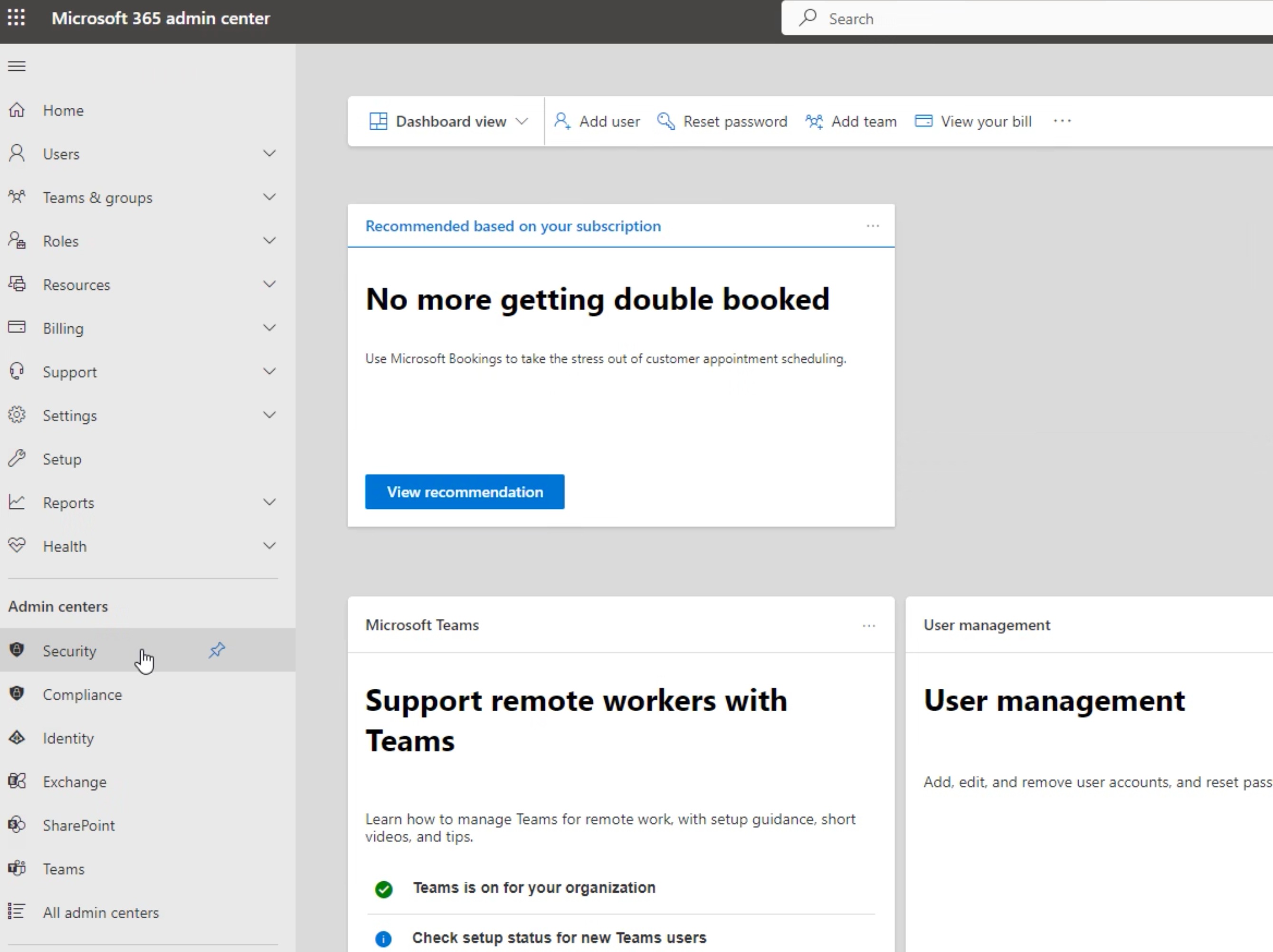Expand the Users menu chevron

coord(269,153)
